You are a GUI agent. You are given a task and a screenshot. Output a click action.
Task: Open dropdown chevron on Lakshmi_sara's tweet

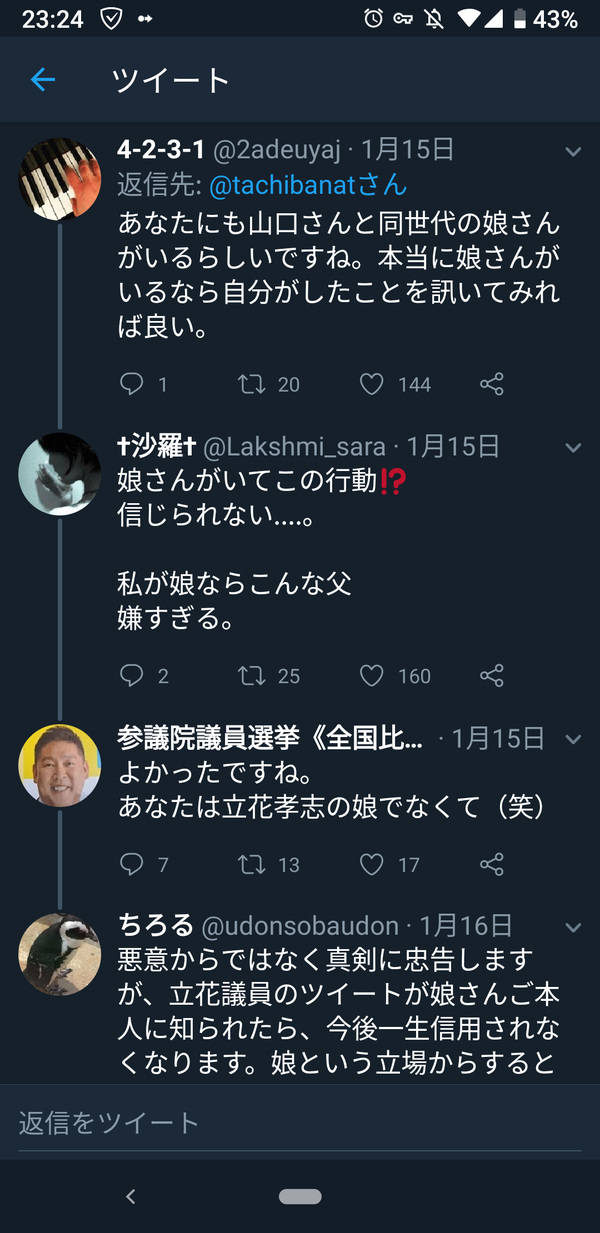point(573,448)
